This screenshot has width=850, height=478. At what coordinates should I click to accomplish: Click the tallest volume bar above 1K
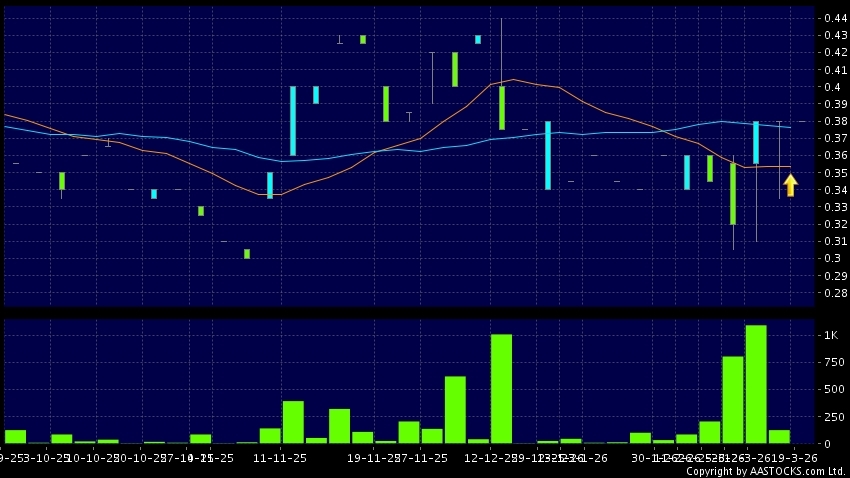(x=756, y=384)
